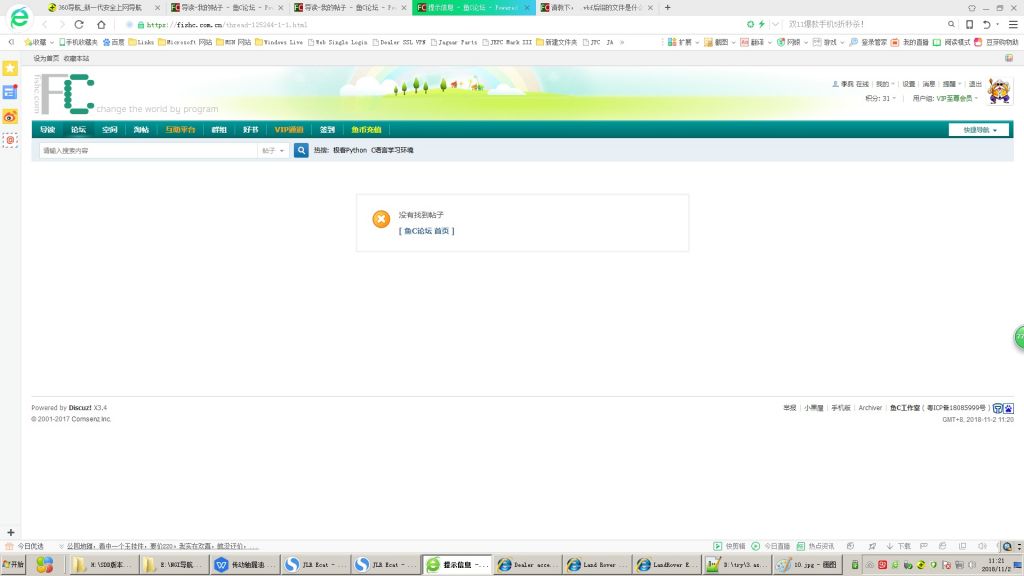Expand the 快捷导航 quick navigation dropdown
This screenshot has height=576, width=1024.
pyautogui.click(x=980, y=130)
